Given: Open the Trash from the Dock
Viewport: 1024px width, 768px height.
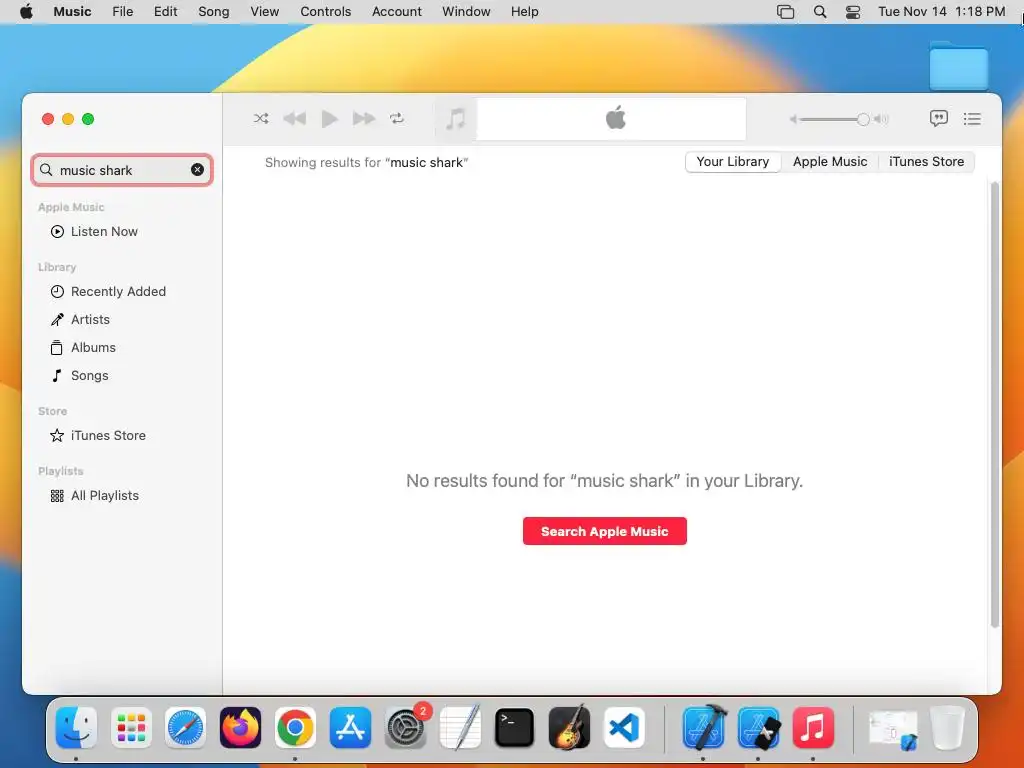Looking at the screenshot, I should click(x=948, y=728).
